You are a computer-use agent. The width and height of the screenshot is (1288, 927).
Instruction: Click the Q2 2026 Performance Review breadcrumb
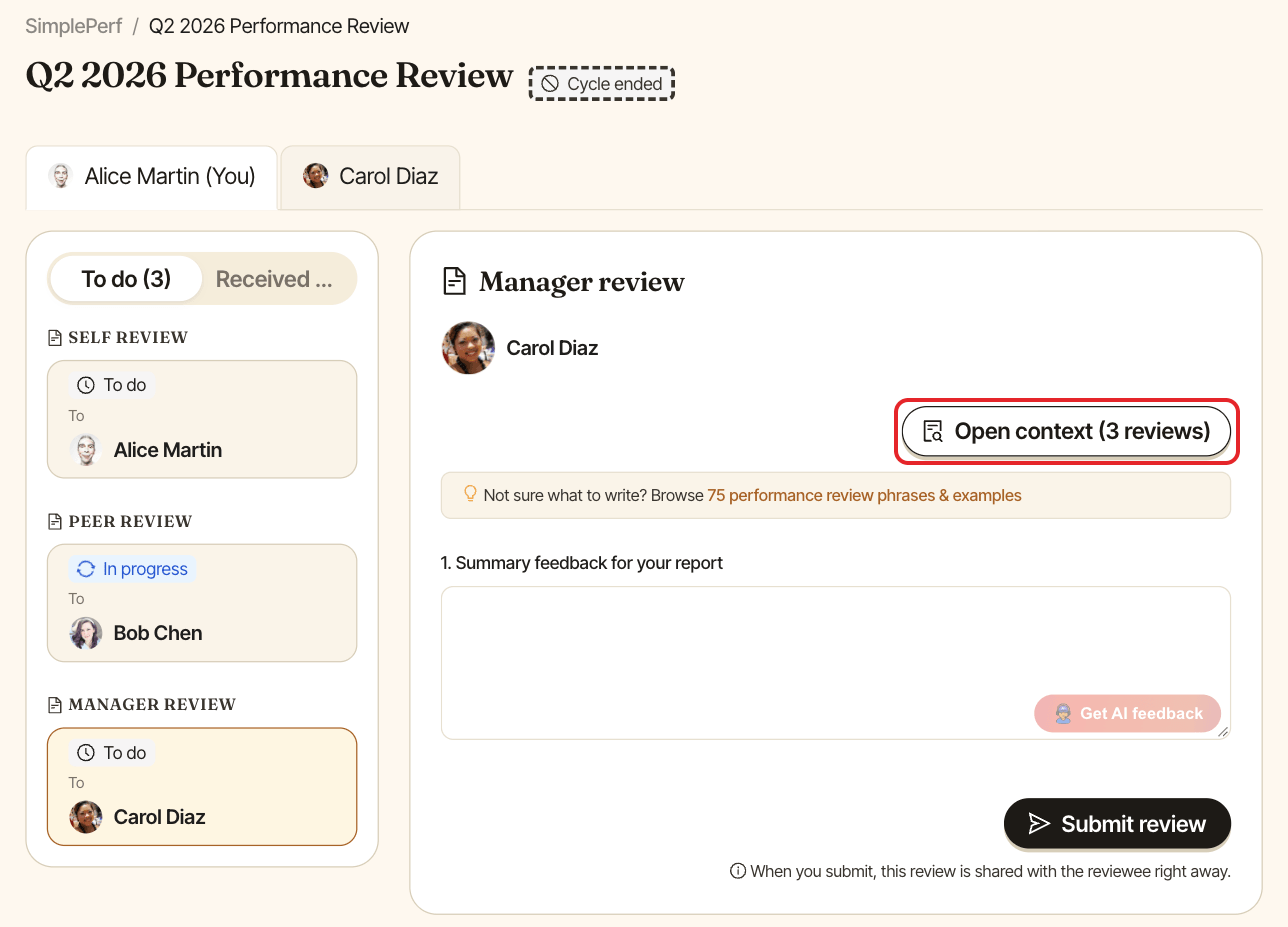pyautogui.click(x=279, y=26)
